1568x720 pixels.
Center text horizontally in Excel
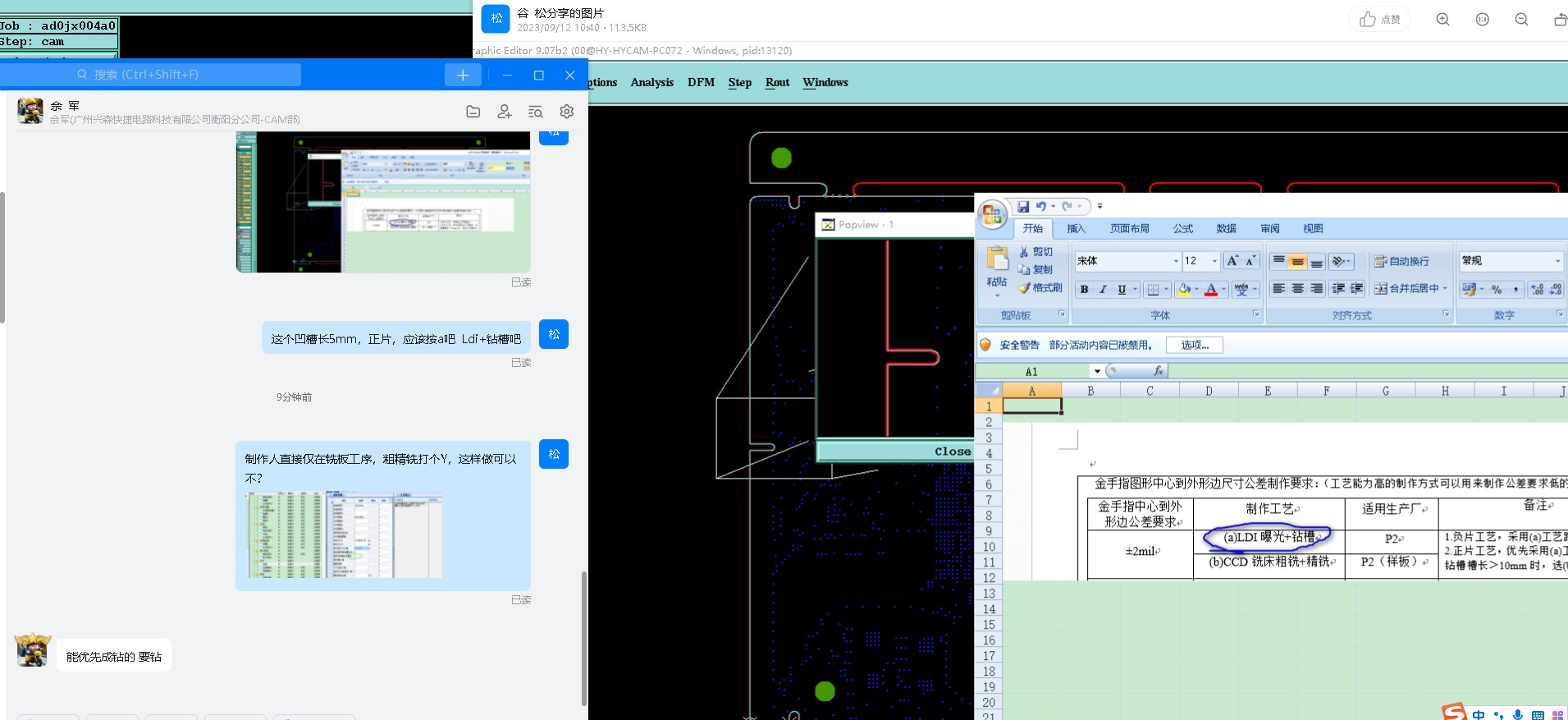[1297, 289]
